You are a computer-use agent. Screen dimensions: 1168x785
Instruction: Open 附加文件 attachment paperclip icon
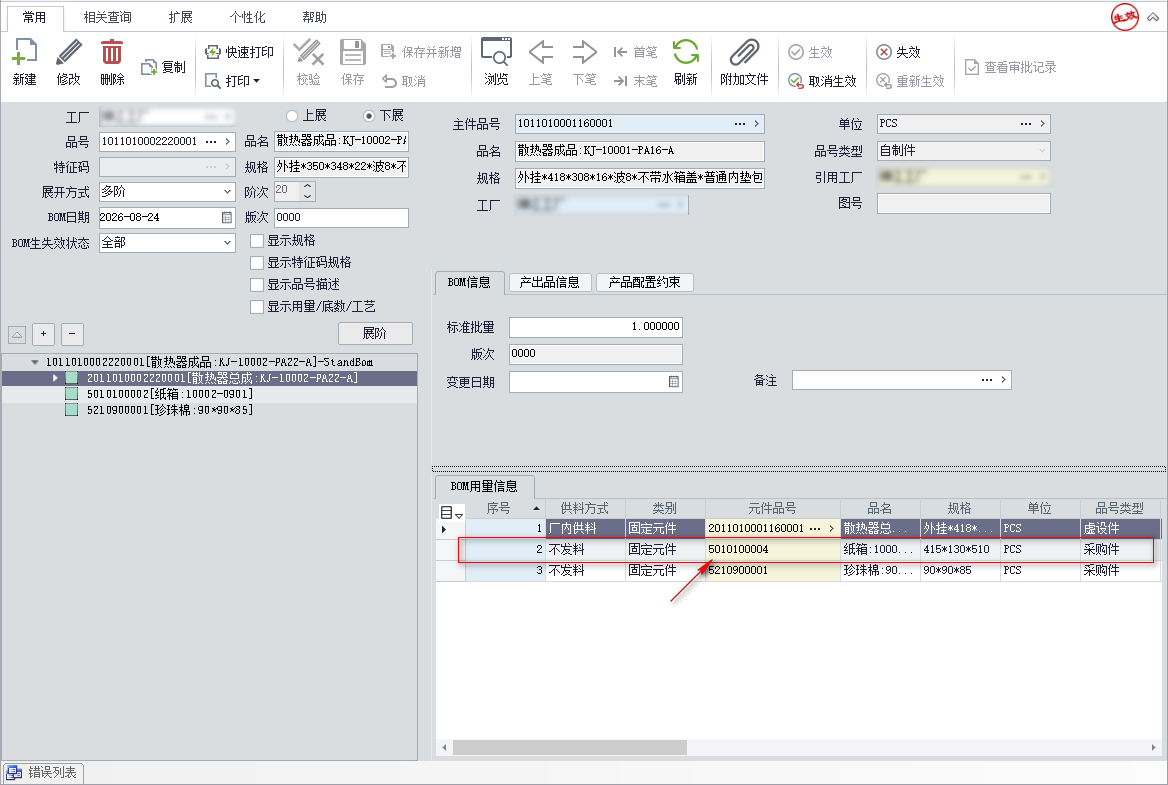[743, 53]
